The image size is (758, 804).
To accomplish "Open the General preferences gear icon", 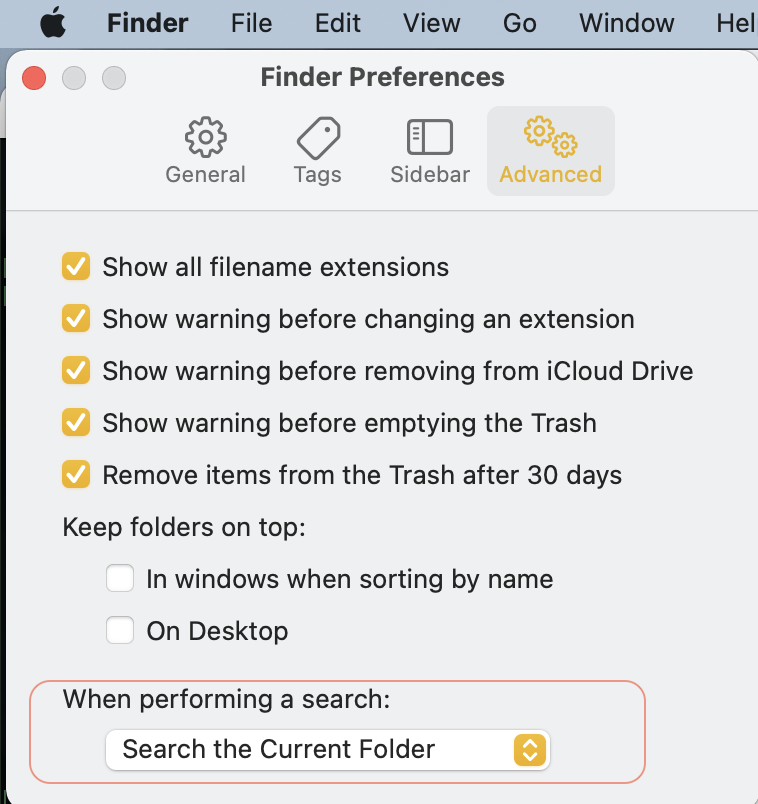I will coord(205,138).
